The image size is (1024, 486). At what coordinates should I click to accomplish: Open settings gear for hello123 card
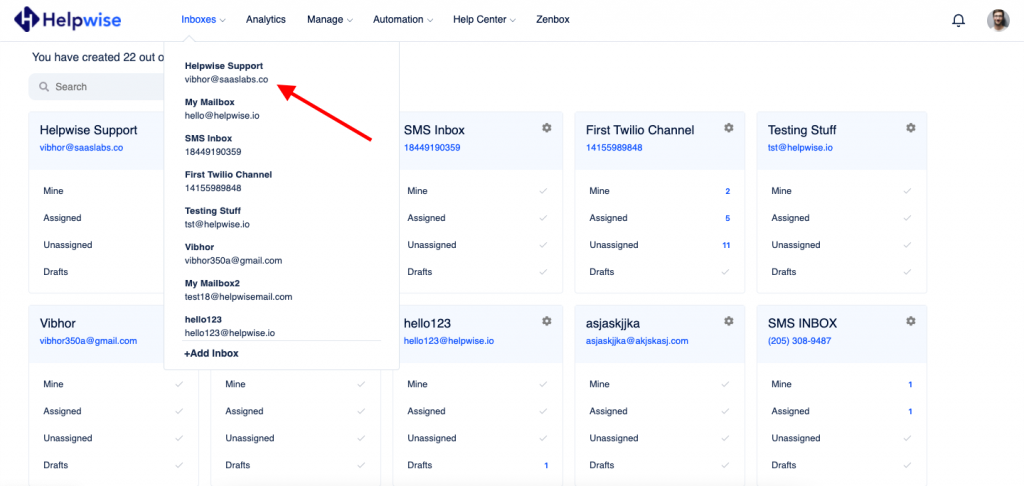click(x=547, y=321)
